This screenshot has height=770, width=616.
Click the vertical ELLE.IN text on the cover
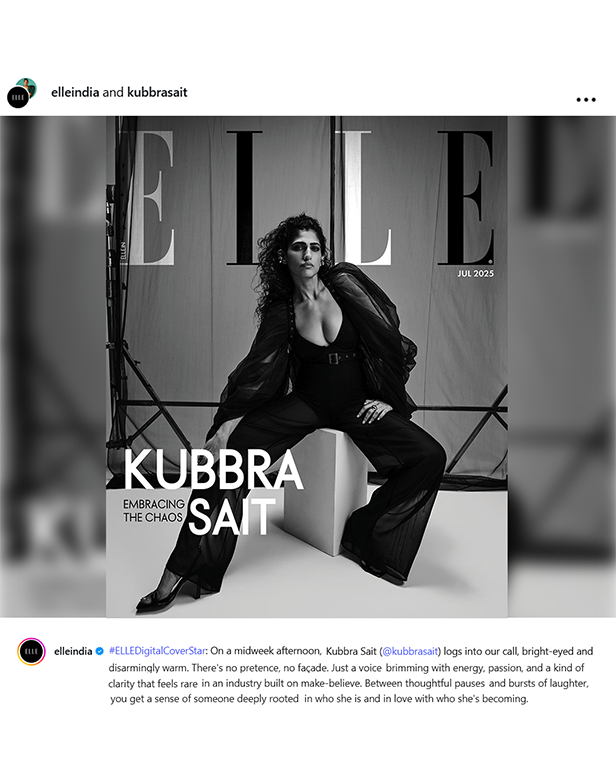click(x=124, y=250)
